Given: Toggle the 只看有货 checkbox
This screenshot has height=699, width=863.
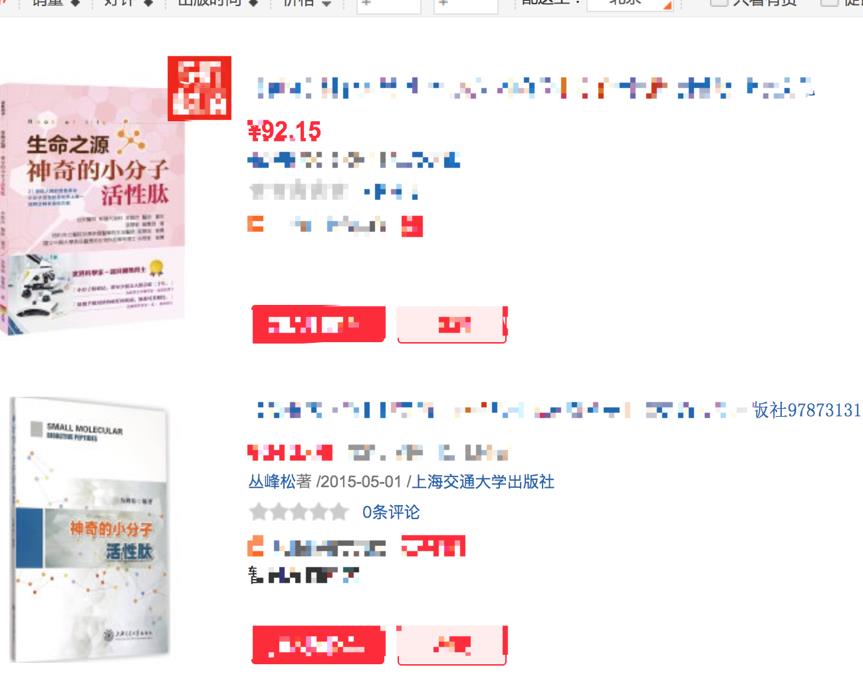Looking at the screenshot, I should [x=719, y=3].
